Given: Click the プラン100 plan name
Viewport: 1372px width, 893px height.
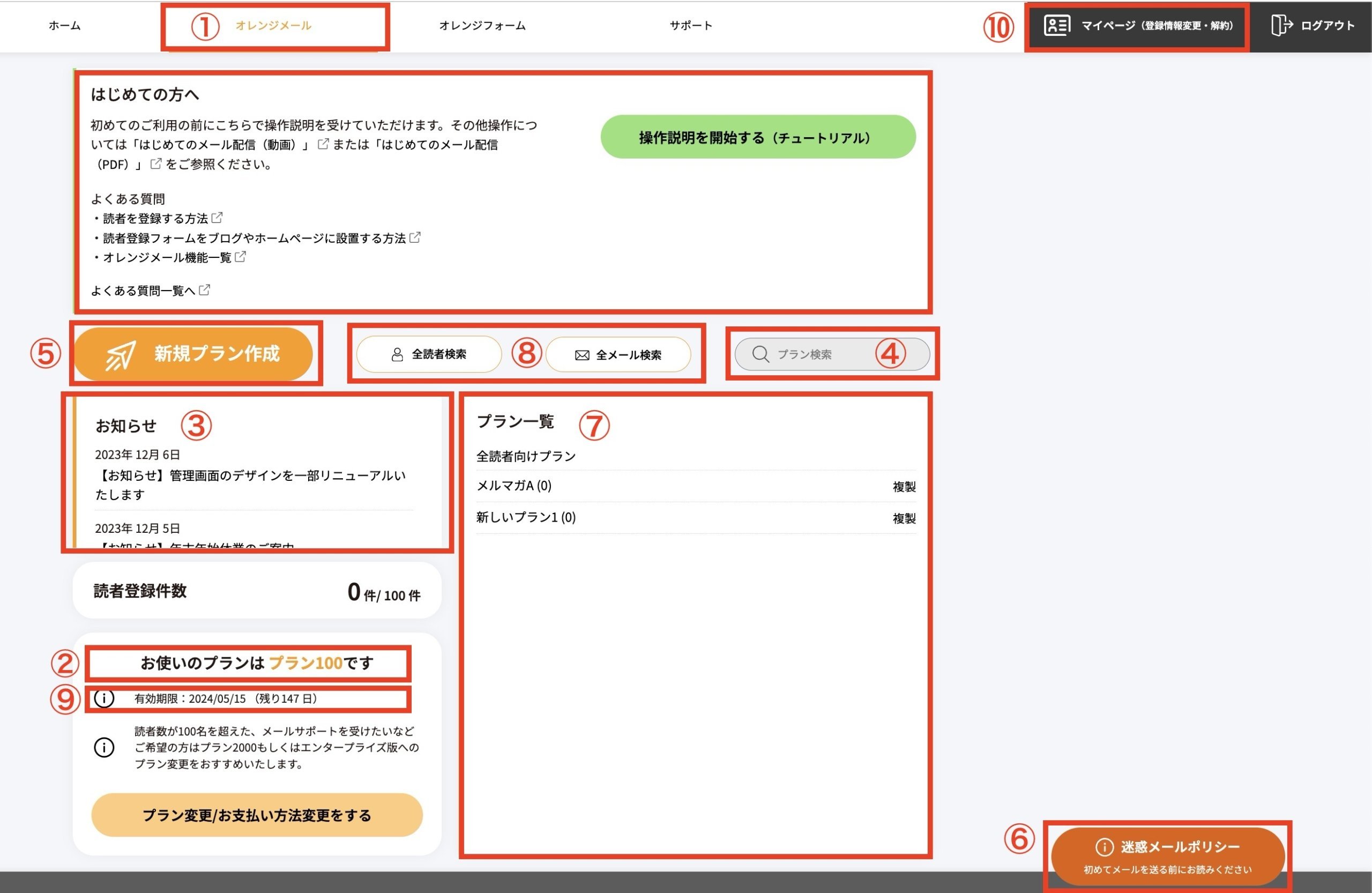Looking at the screenshot, I should click(x=305, y=663).
